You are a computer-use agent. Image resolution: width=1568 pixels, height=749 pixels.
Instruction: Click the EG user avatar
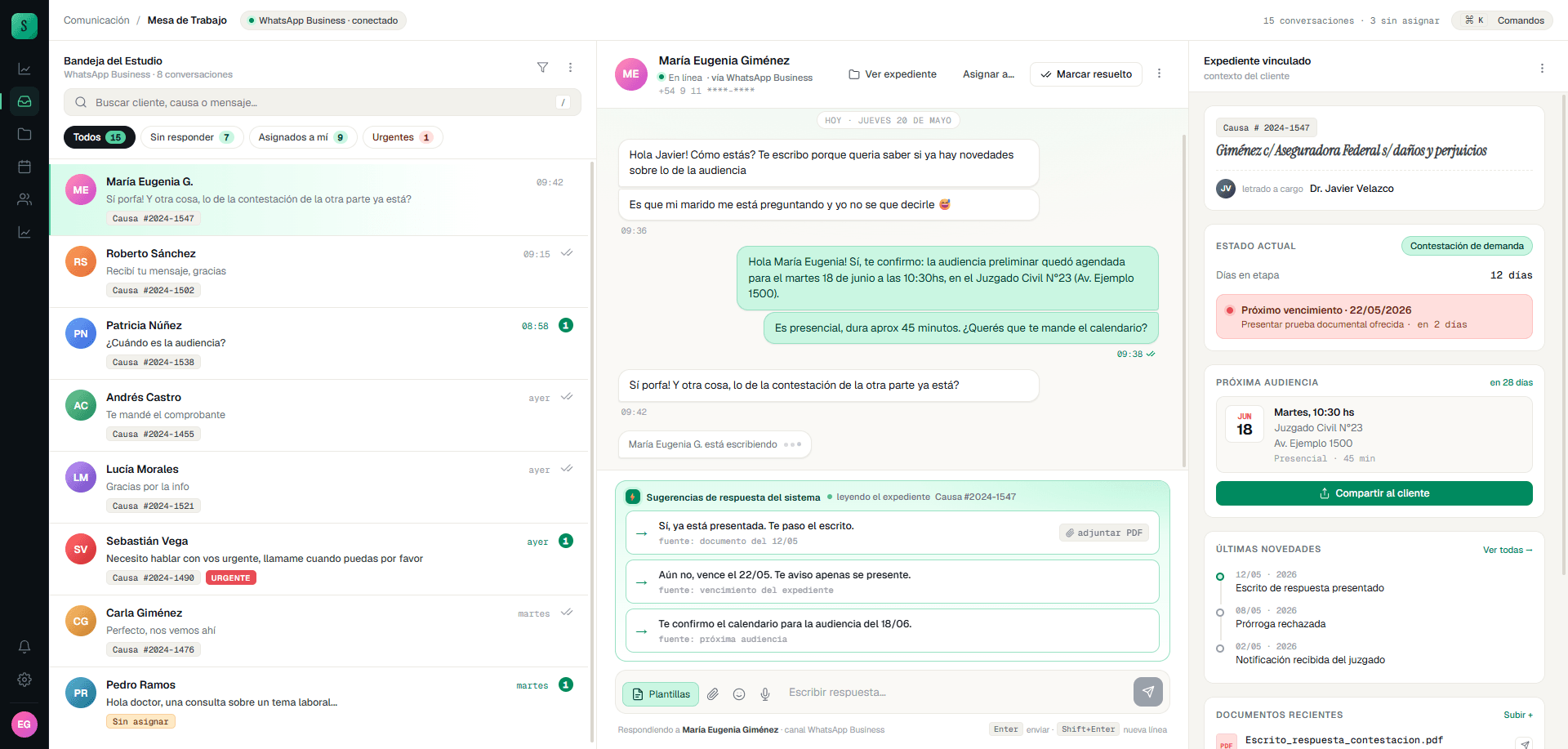24,724
